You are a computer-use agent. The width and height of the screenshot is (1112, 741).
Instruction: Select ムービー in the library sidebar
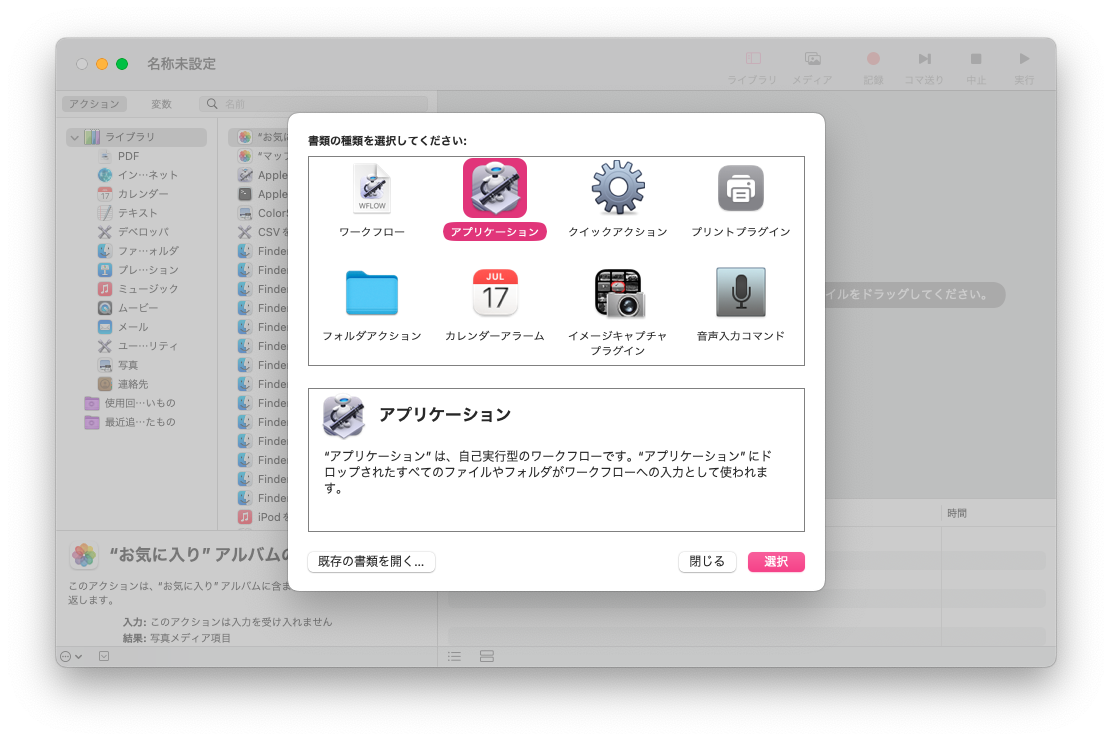pyautogui.click(x=136, y=308)
